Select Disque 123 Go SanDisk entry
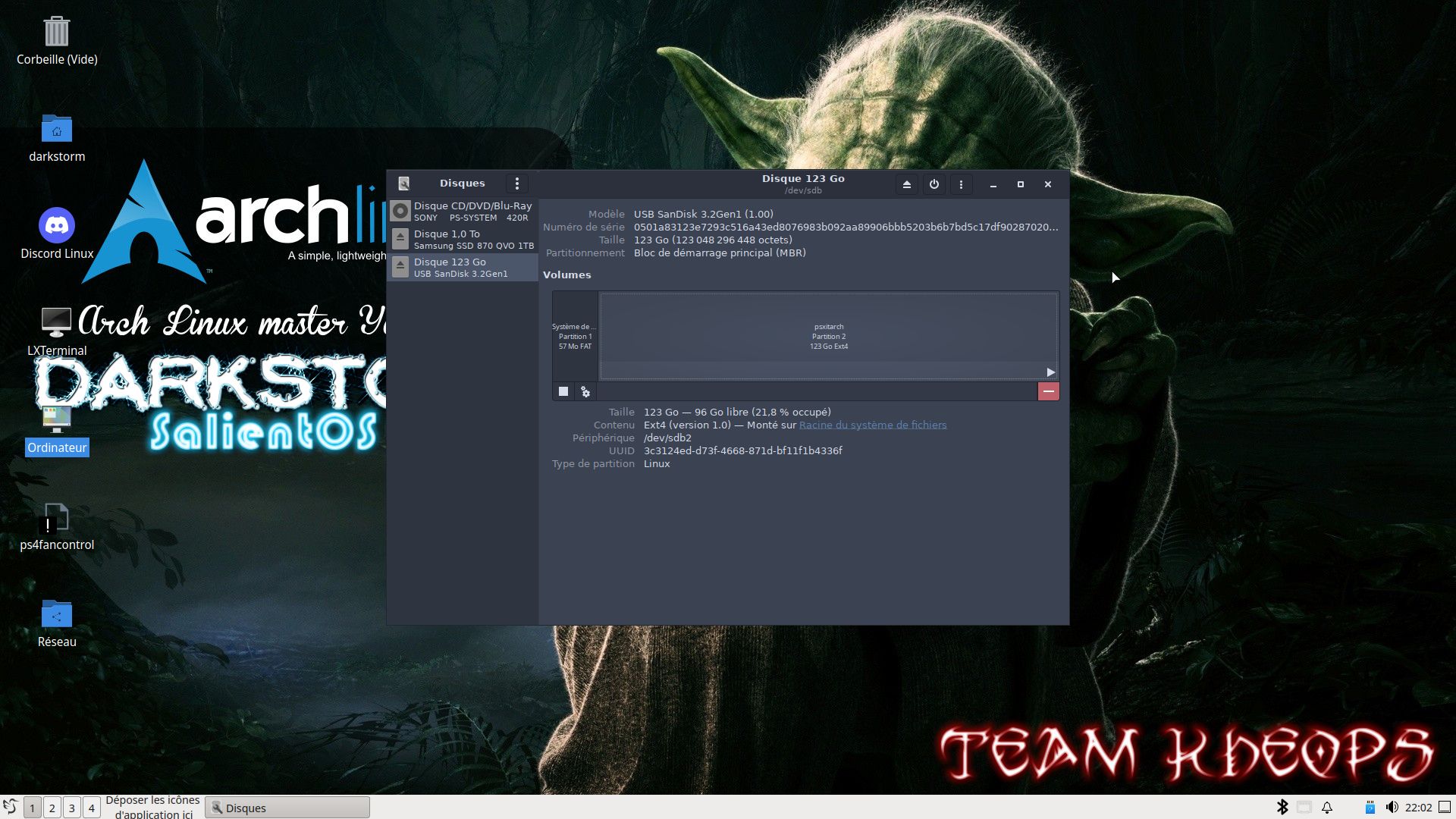The height and width of the screenshot is (819, 1456). tap(463, 267)
